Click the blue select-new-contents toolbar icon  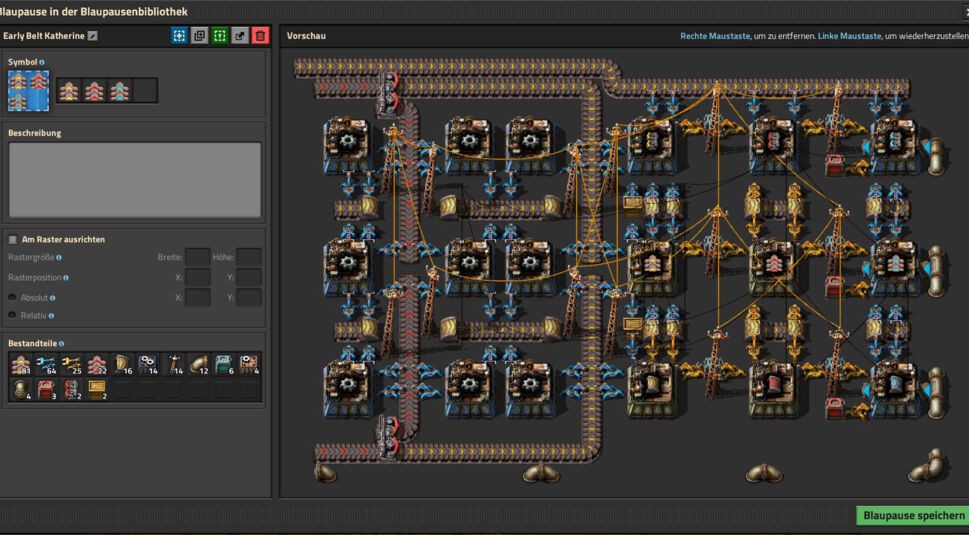pos(179,36)
